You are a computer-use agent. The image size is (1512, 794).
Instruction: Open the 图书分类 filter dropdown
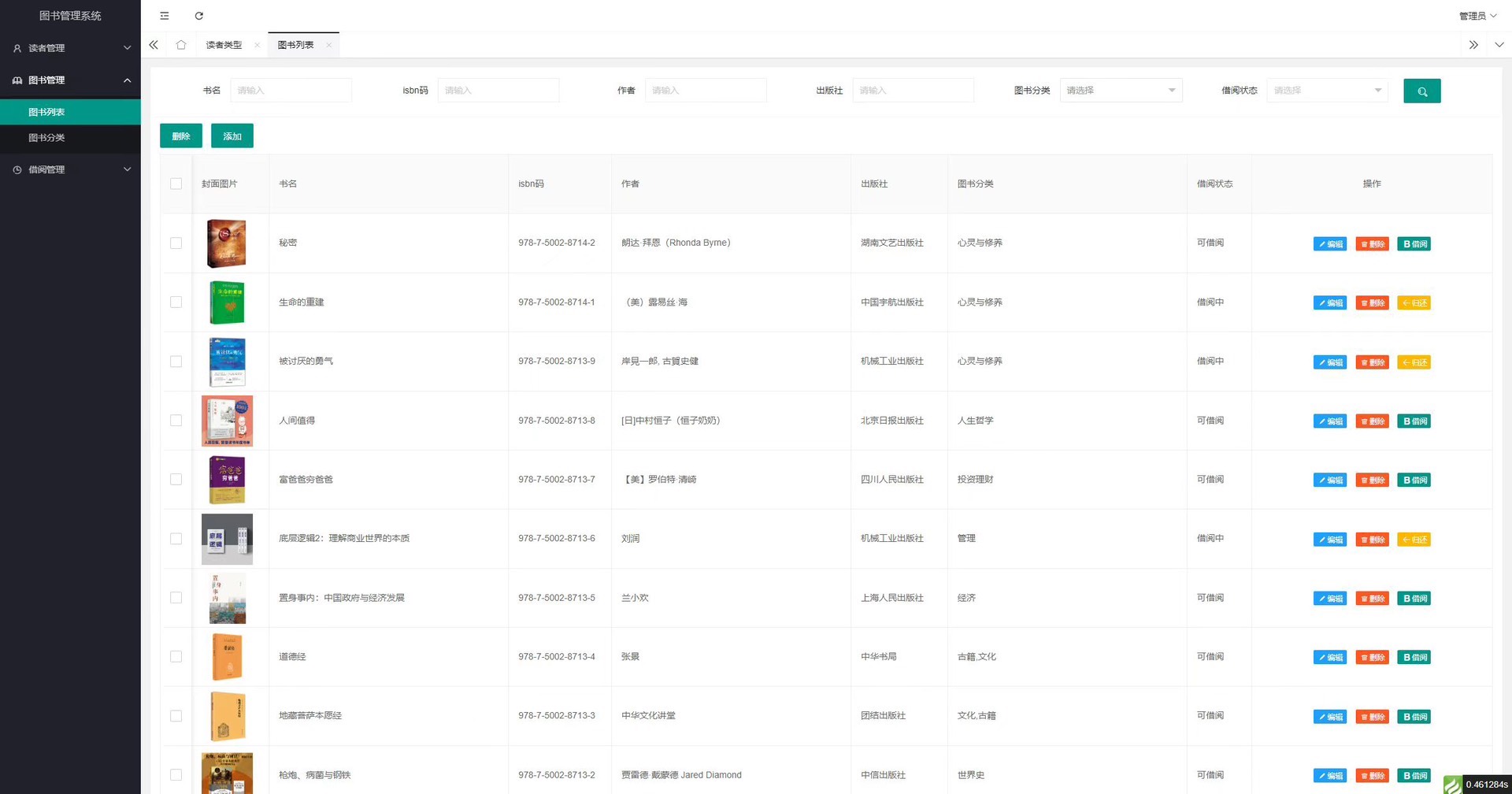point(1121,91)
